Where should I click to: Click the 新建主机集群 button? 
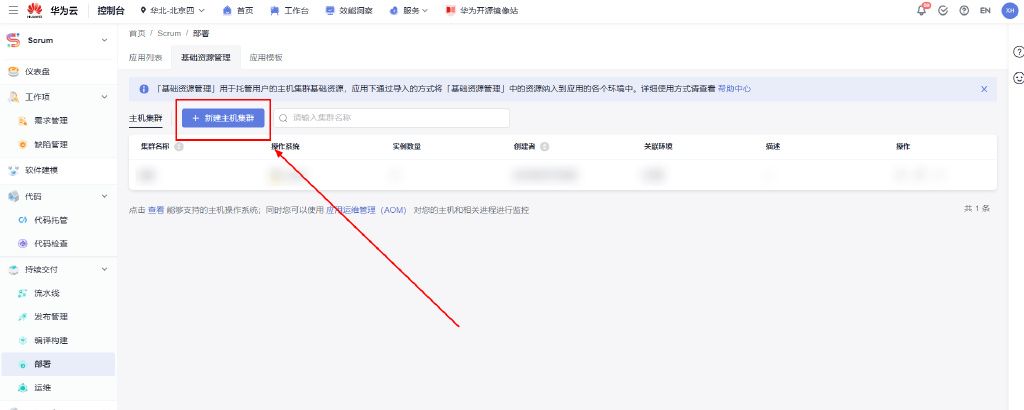coord(223,118)
